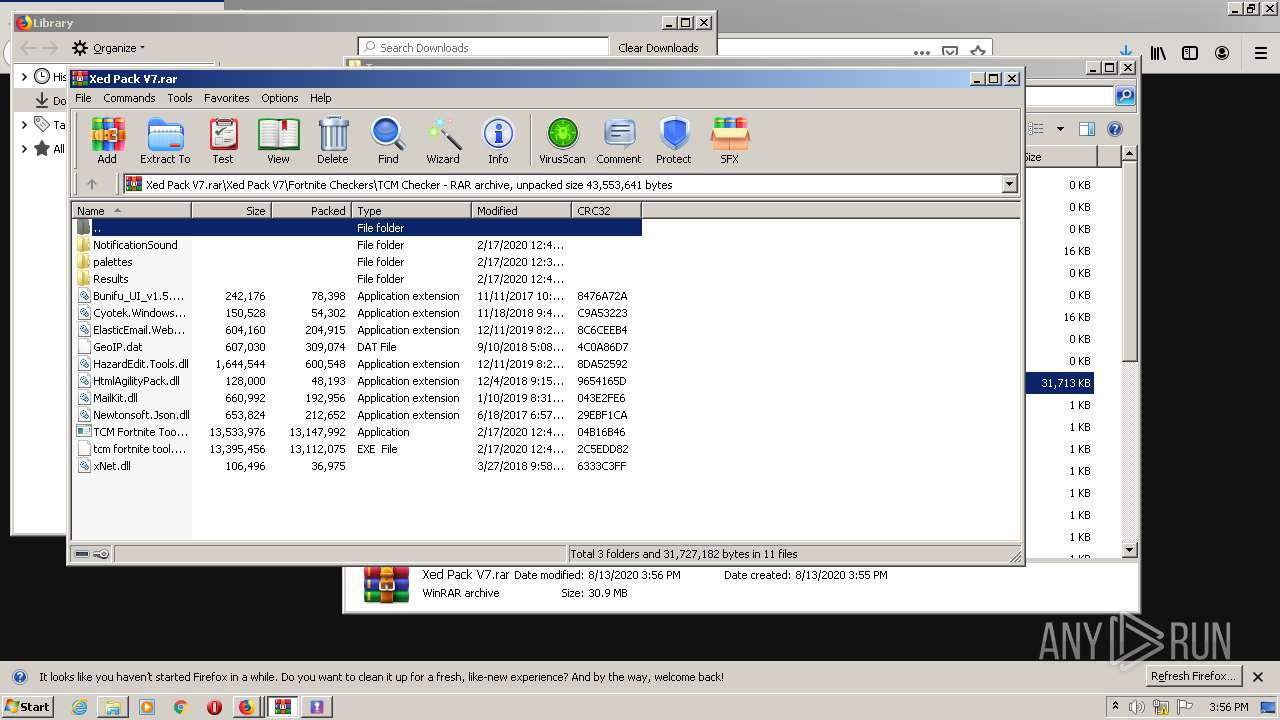Expand the Tags tree item in Library

point(24,125)
